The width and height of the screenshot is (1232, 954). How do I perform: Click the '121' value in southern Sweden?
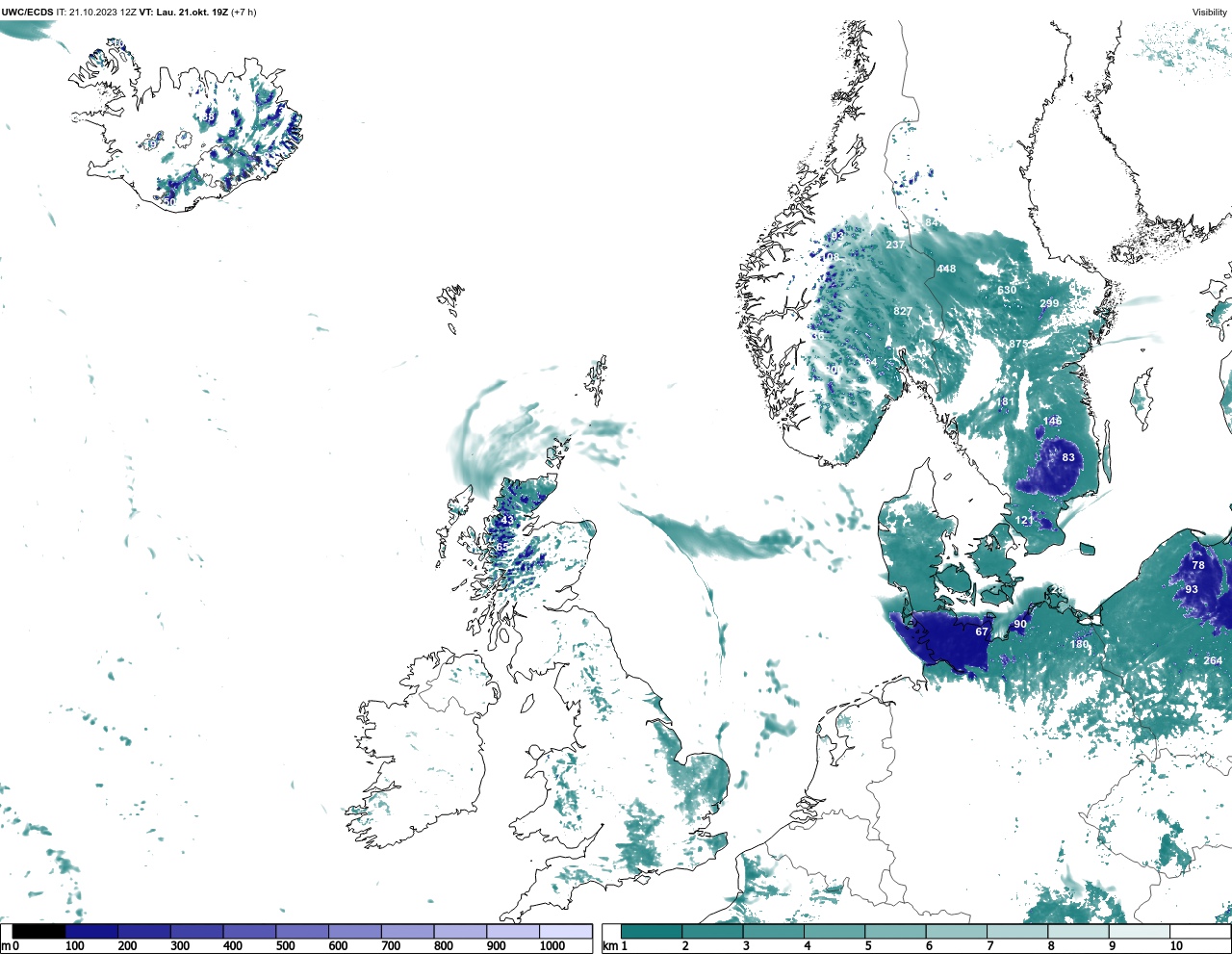coord(1025,520)
